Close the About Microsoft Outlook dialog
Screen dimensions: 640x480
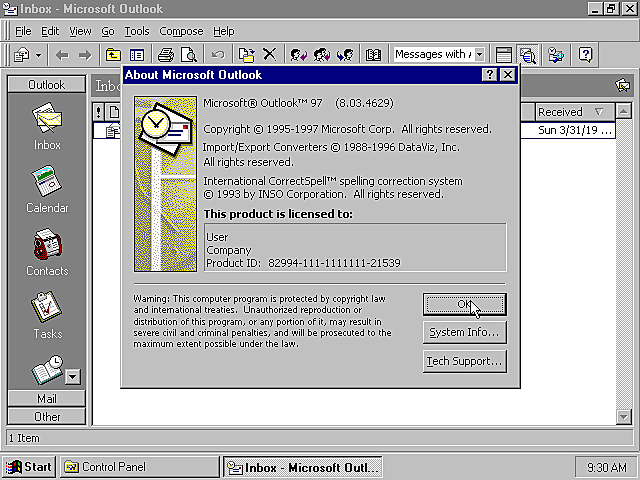507,75
